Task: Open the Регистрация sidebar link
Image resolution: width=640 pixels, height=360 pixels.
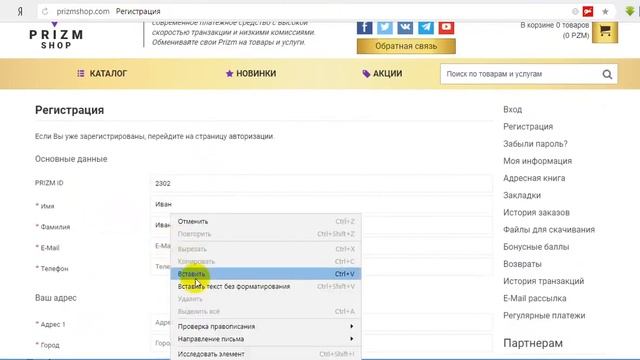Action: coord(528,127)
